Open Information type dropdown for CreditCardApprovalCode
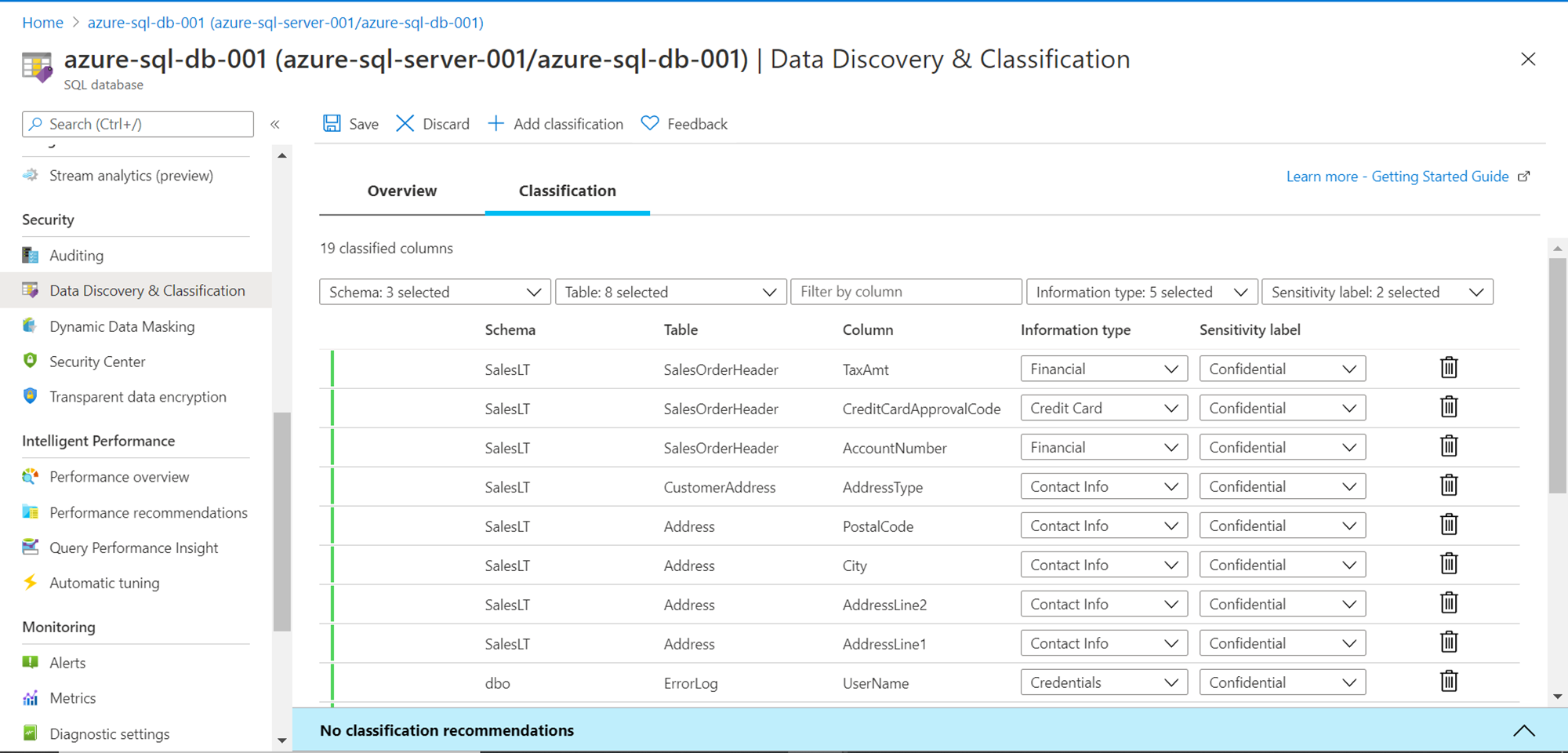1568x753 pixels. (1104, 408)
